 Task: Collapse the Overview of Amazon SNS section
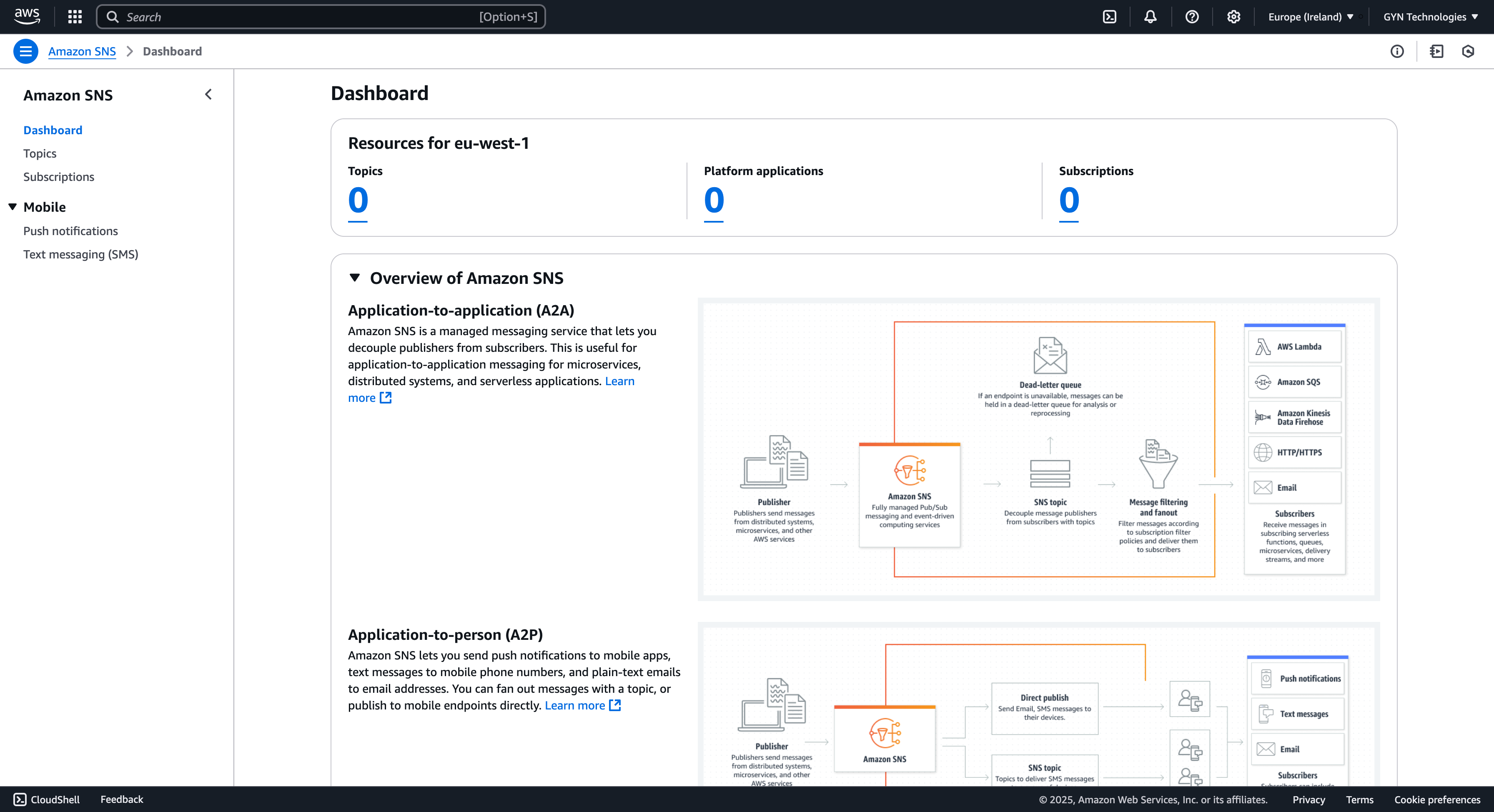356,277
